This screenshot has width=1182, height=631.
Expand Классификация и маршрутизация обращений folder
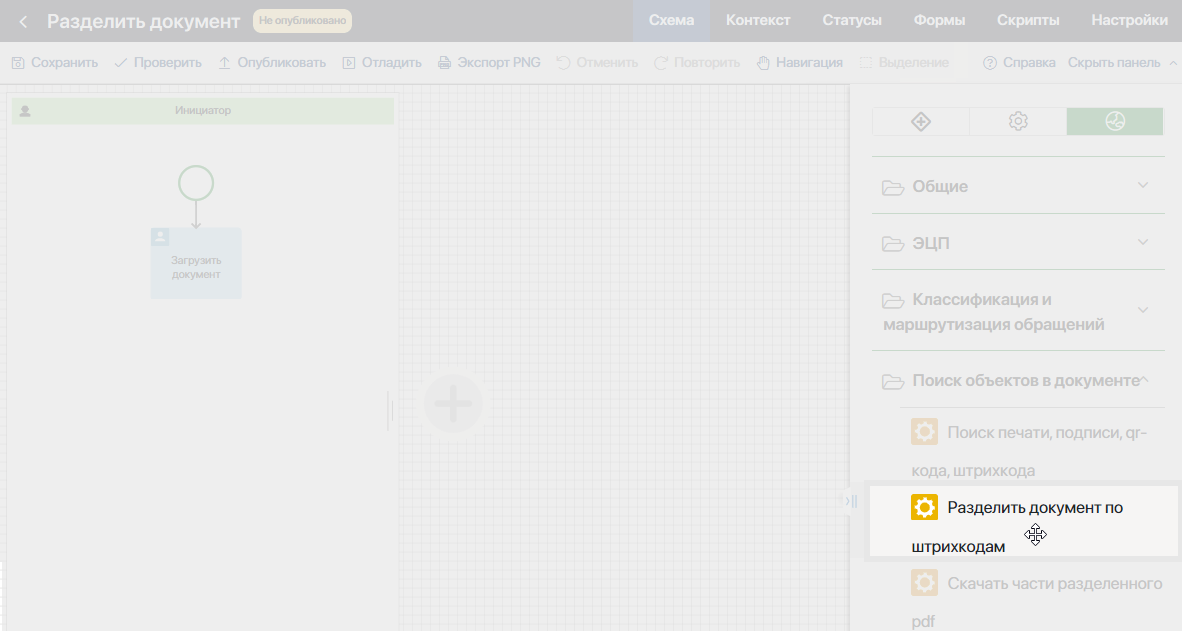pyautogui.click(x=1018, y=311)
